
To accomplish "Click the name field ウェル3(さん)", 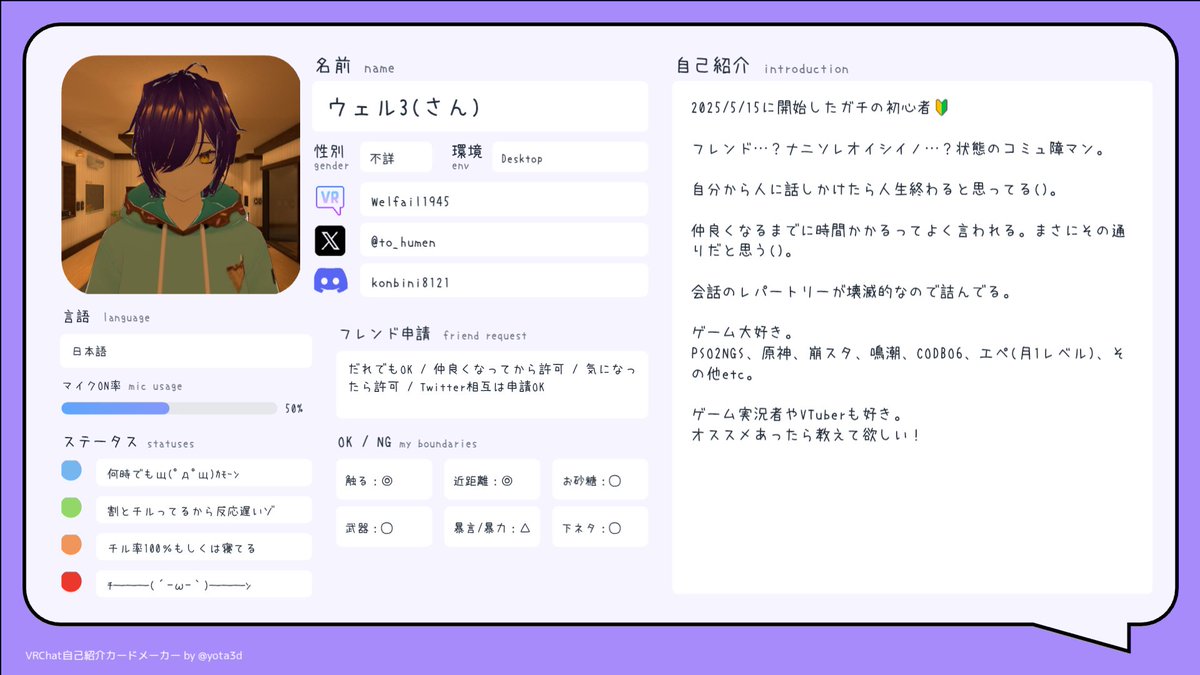I will coord(480,107).
